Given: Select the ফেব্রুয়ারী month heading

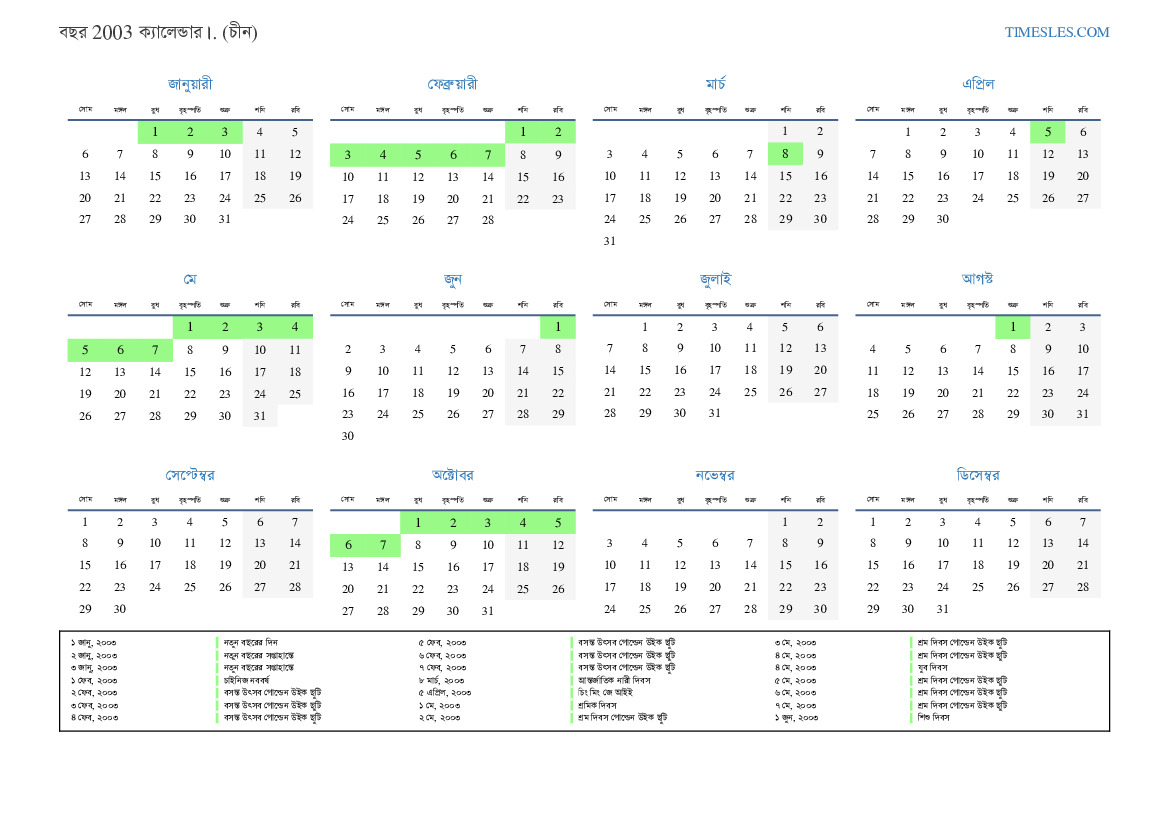Looking at the screenshot, I should (453, 84).
